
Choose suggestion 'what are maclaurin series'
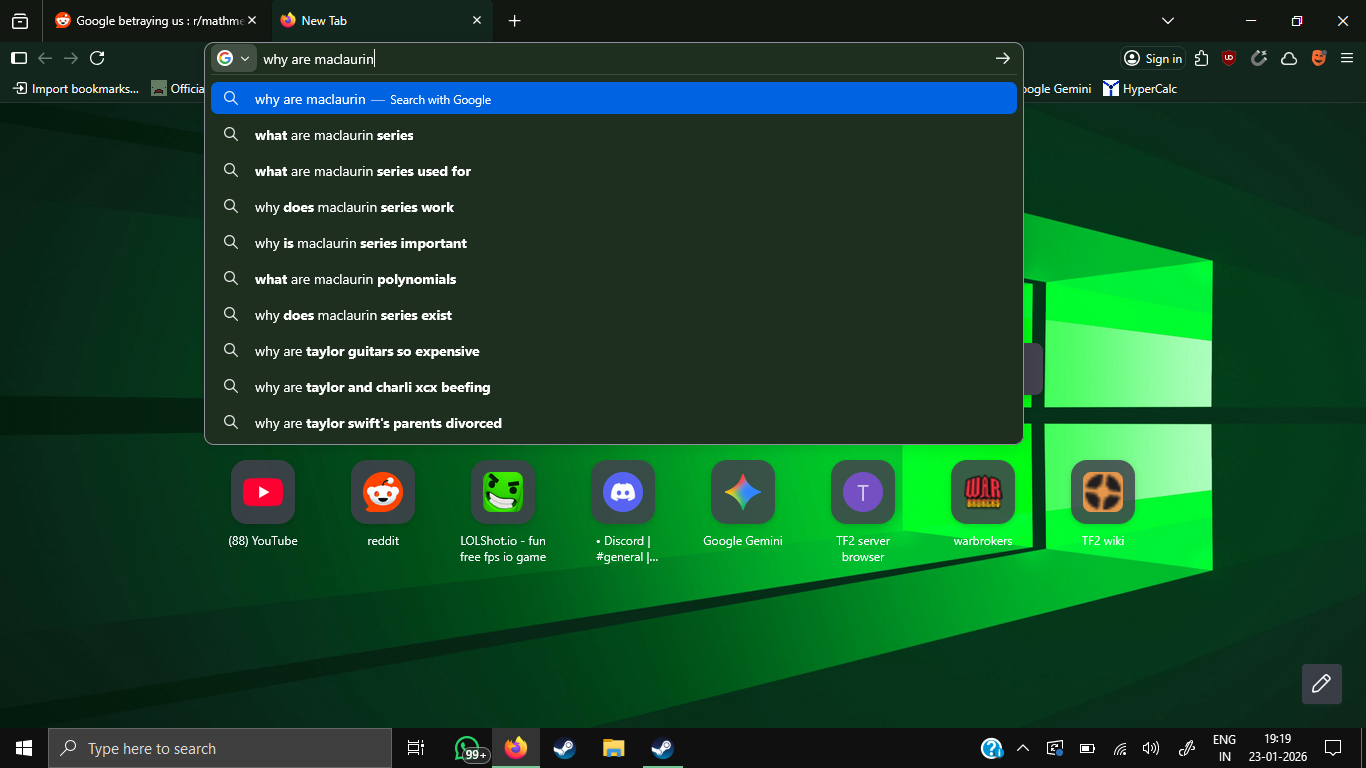(614, 135)
